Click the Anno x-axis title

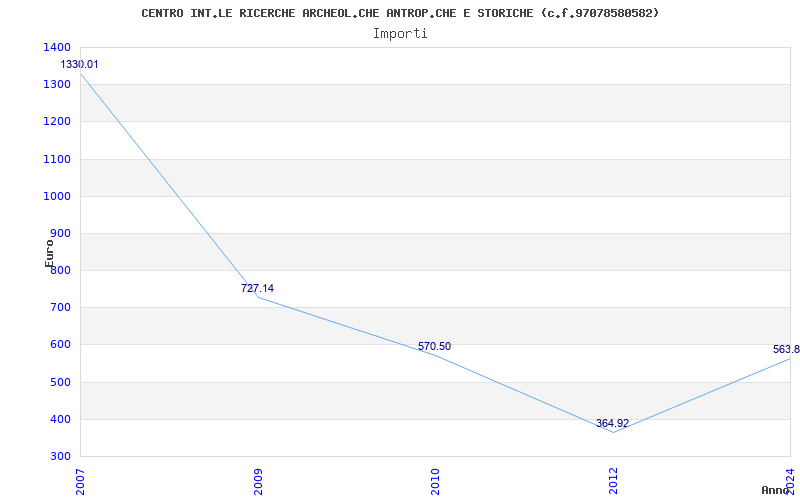tap(776, 490)
